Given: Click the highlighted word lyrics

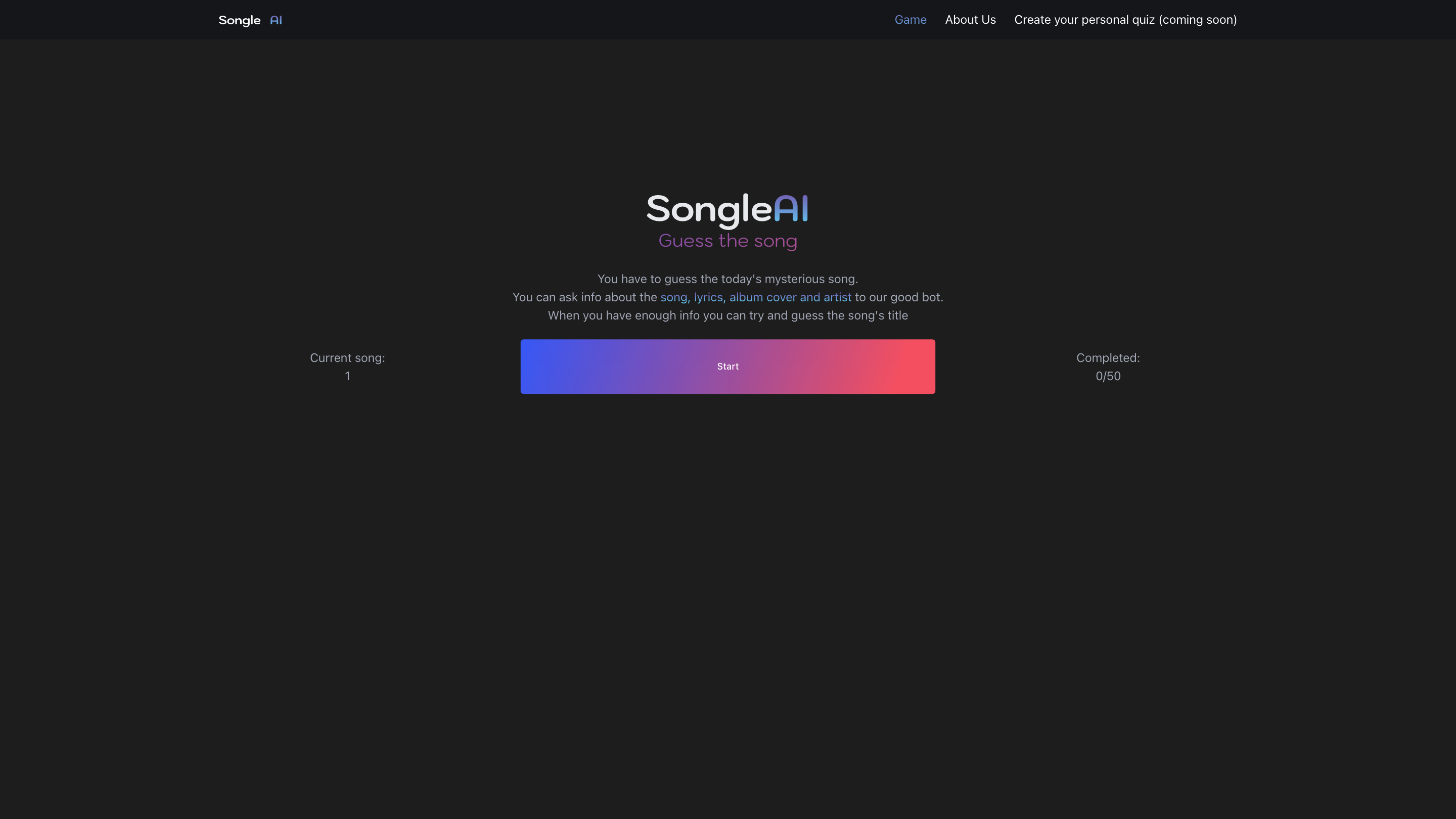Looking at the screenshot, I should coord(708,297).
